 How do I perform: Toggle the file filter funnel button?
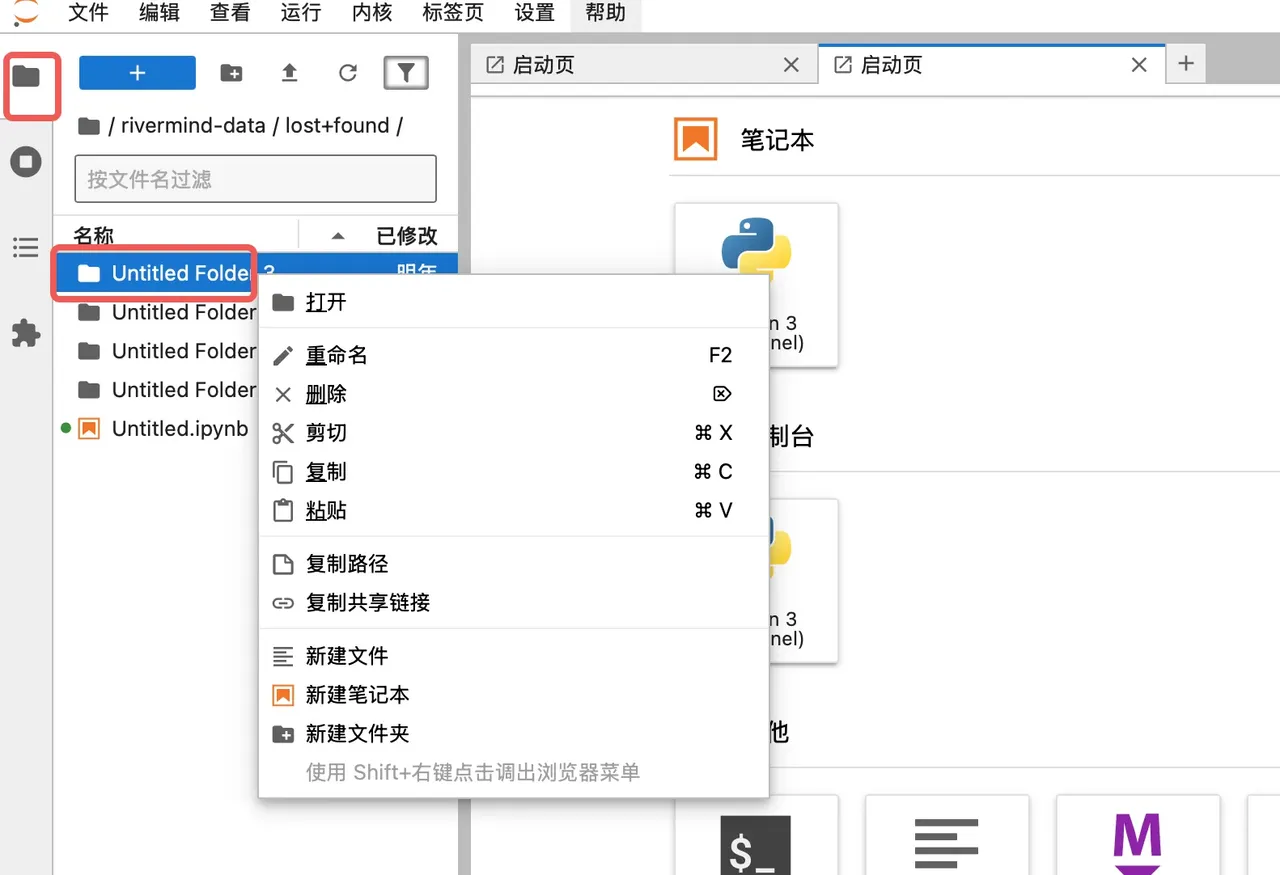[x=406, y=73]
